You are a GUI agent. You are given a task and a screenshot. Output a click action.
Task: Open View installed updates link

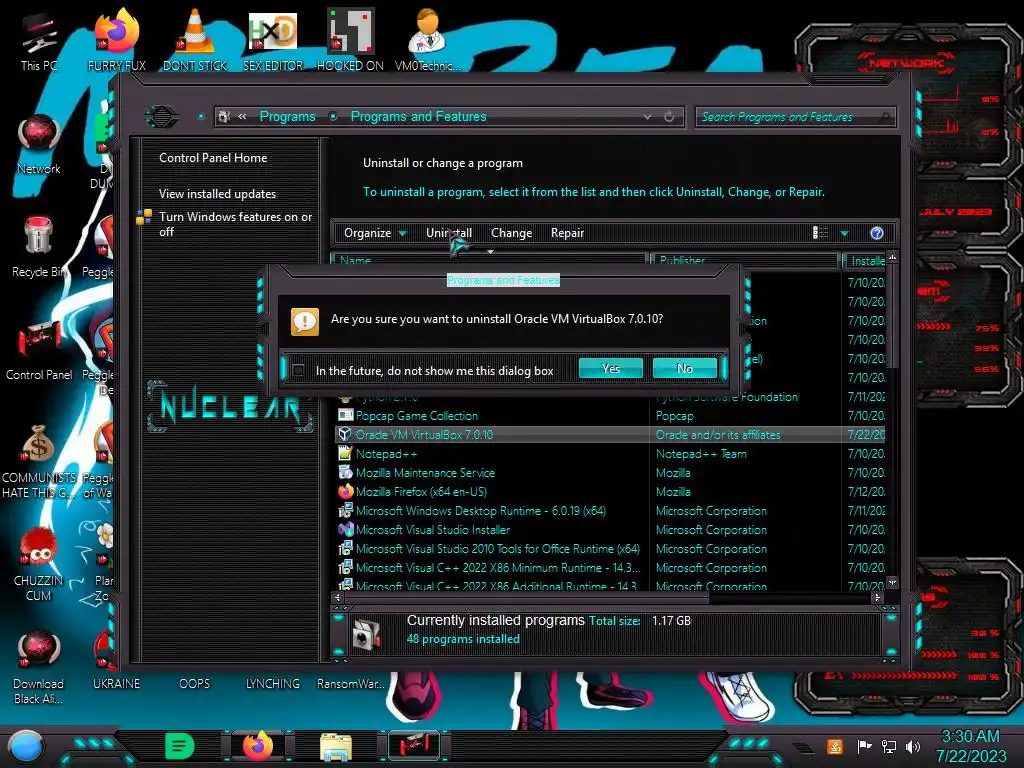coord(217,194)
